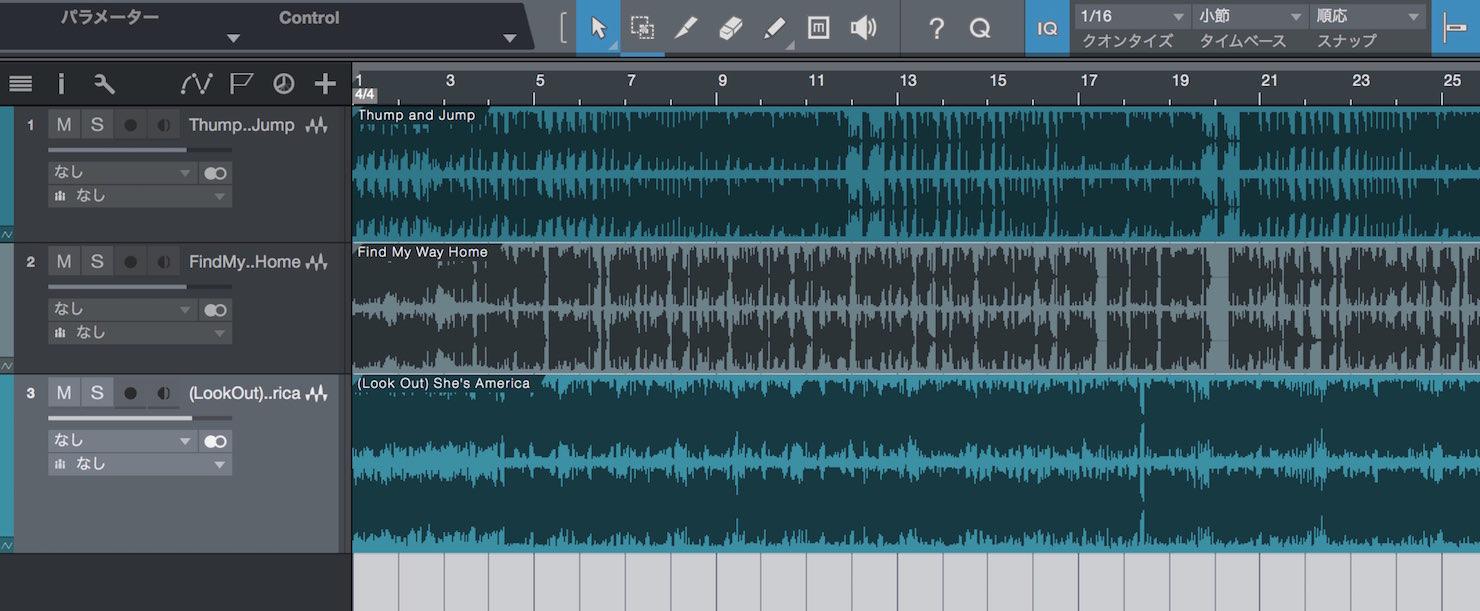Click bar 17 on the timeline ruler
1480x611 pixels.
click(1089, 80)
